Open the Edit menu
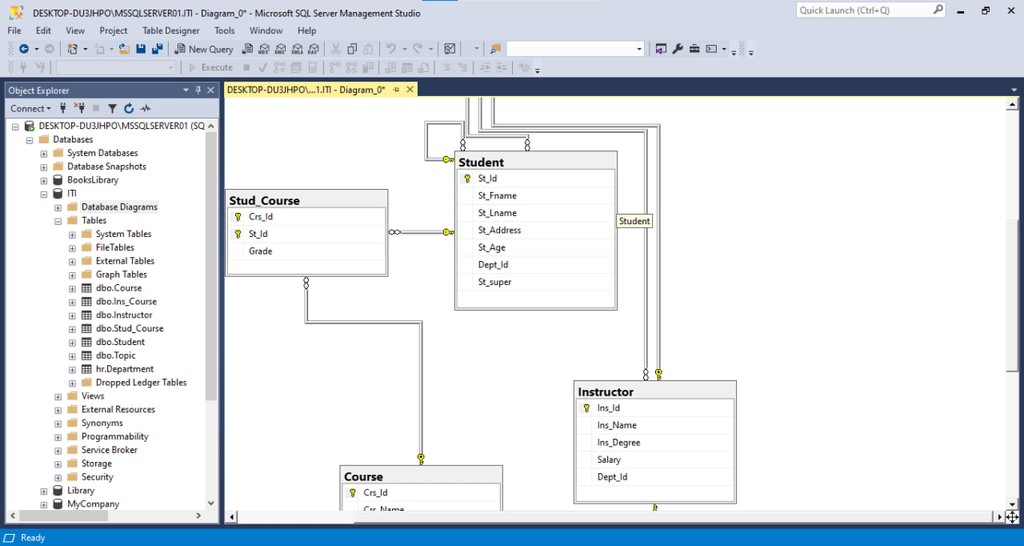 coord(43,31)
